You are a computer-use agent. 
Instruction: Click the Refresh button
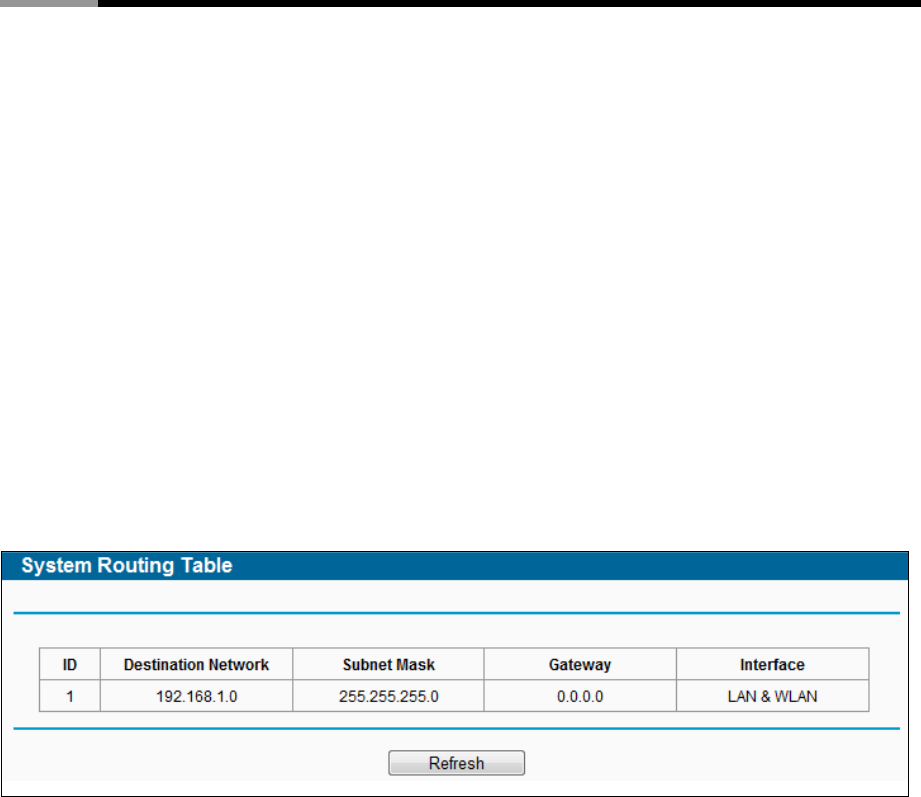[456, 762]
